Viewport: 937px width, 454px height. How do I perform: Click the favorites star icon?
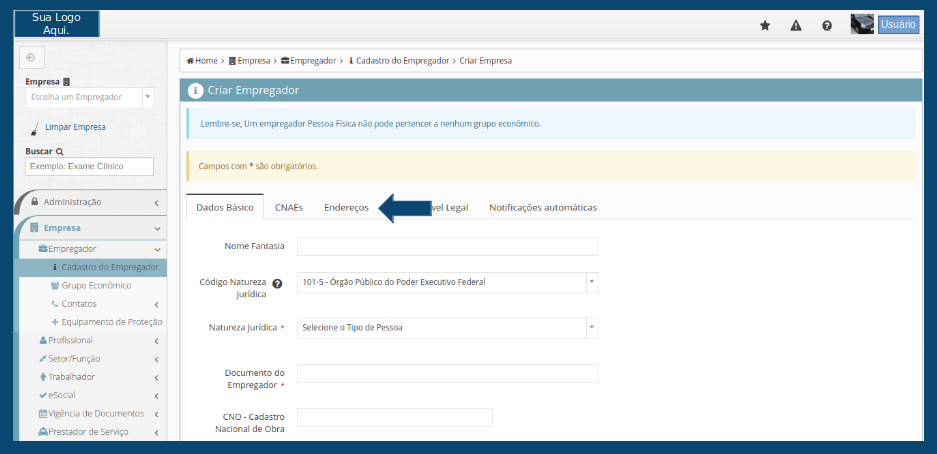764,25
